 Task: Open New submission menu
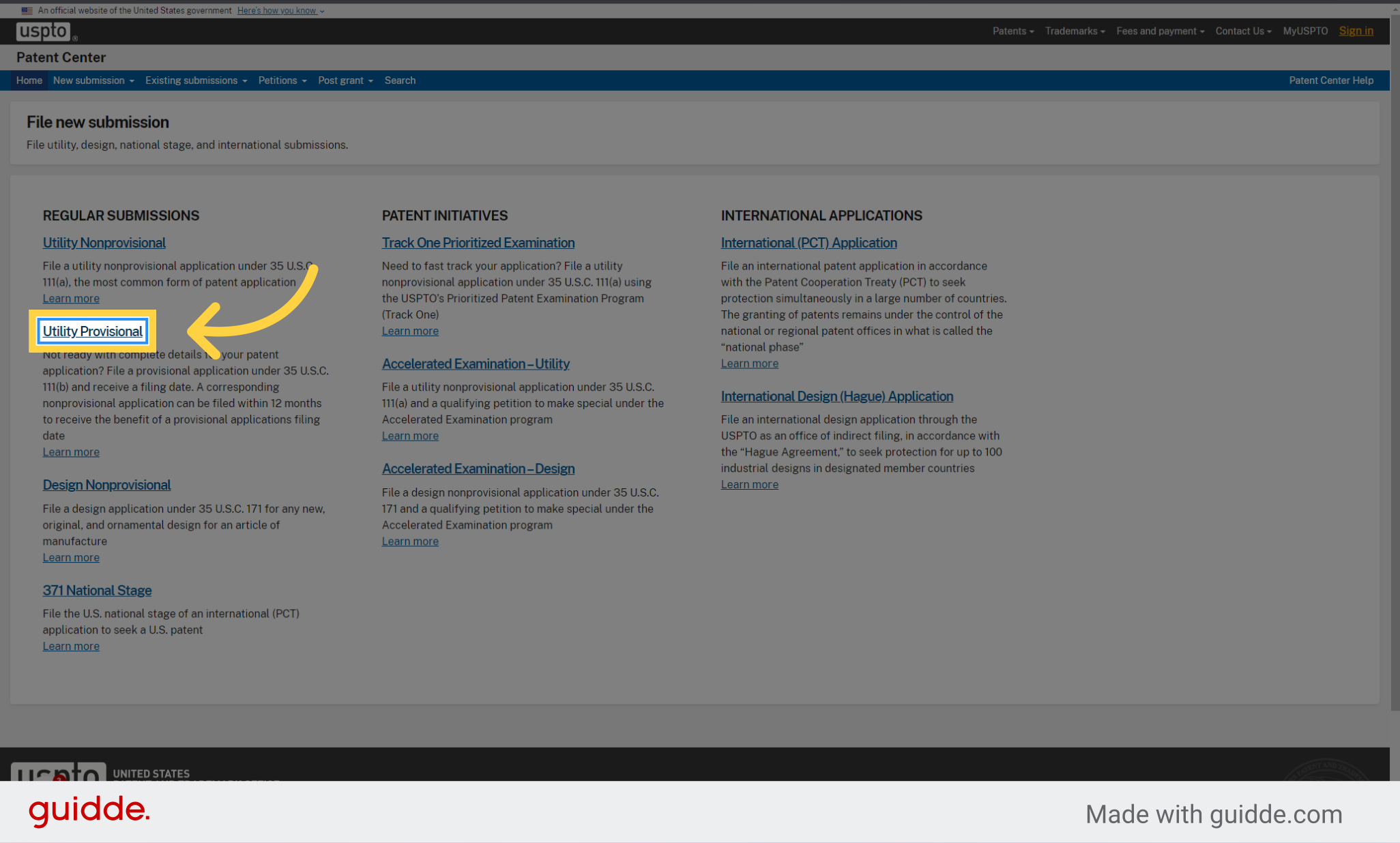click(x=93, y=80)
